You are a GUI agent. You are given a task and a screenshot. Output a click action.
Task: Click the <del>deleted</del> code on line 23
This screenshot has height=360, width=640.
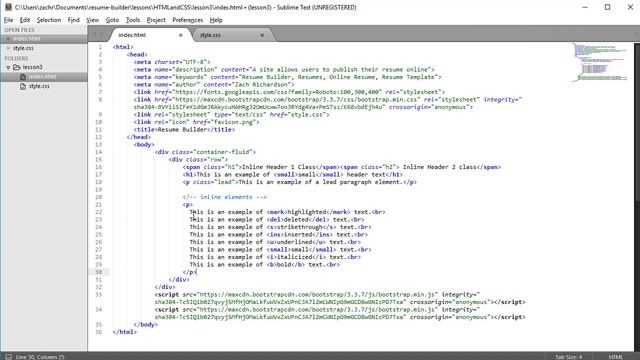(298, 220)
